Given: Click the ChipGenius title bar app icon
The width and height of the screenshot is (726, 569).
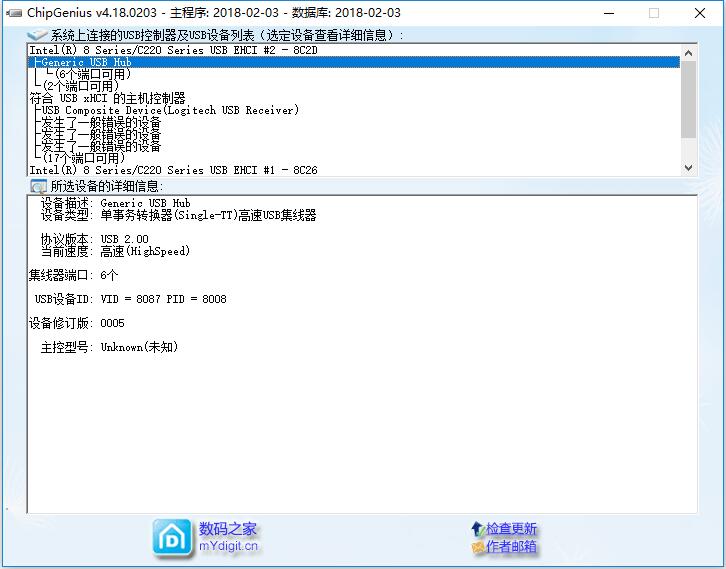Looking at the screenshot, I should click(x=14, y=13).
